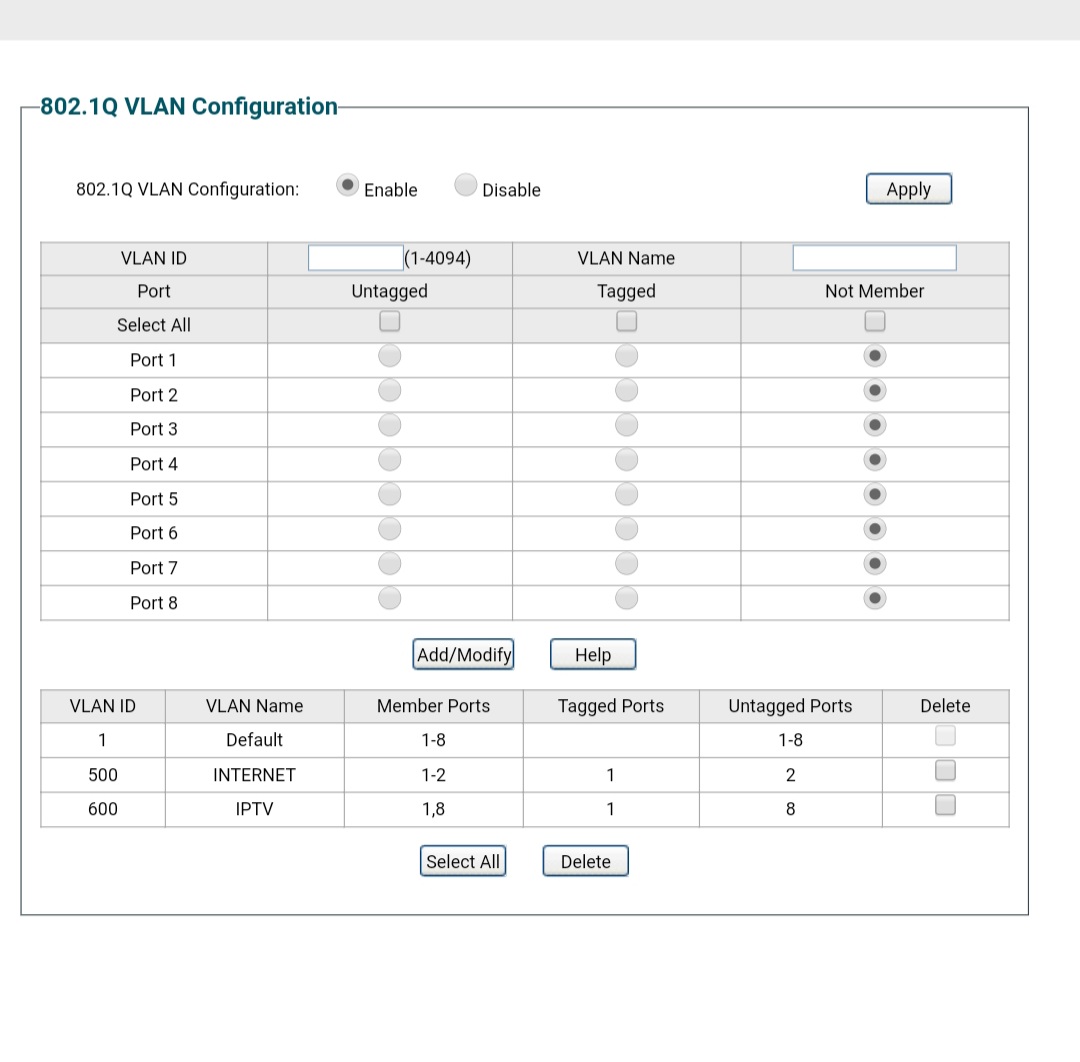Set Port 2 to Untagged
Image resolution: width=1080 pixels, height=1062 pixels.
pos(390,391)
